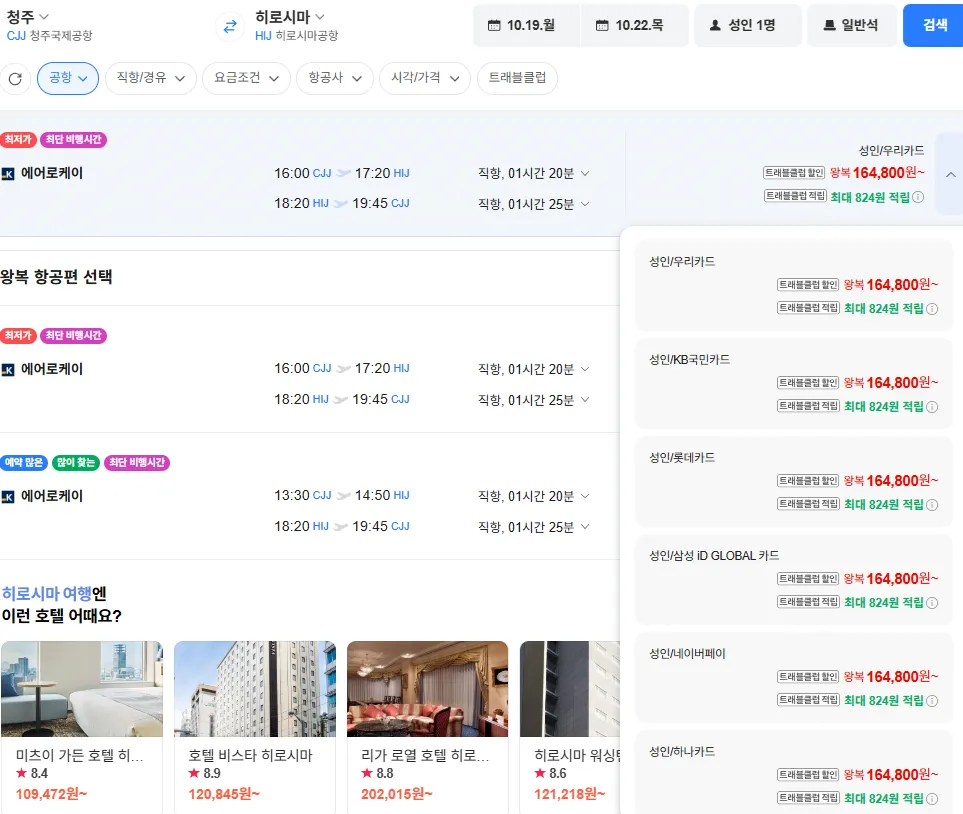Click the refresh filters icon
963x814 pixels.
click(15, 79)
